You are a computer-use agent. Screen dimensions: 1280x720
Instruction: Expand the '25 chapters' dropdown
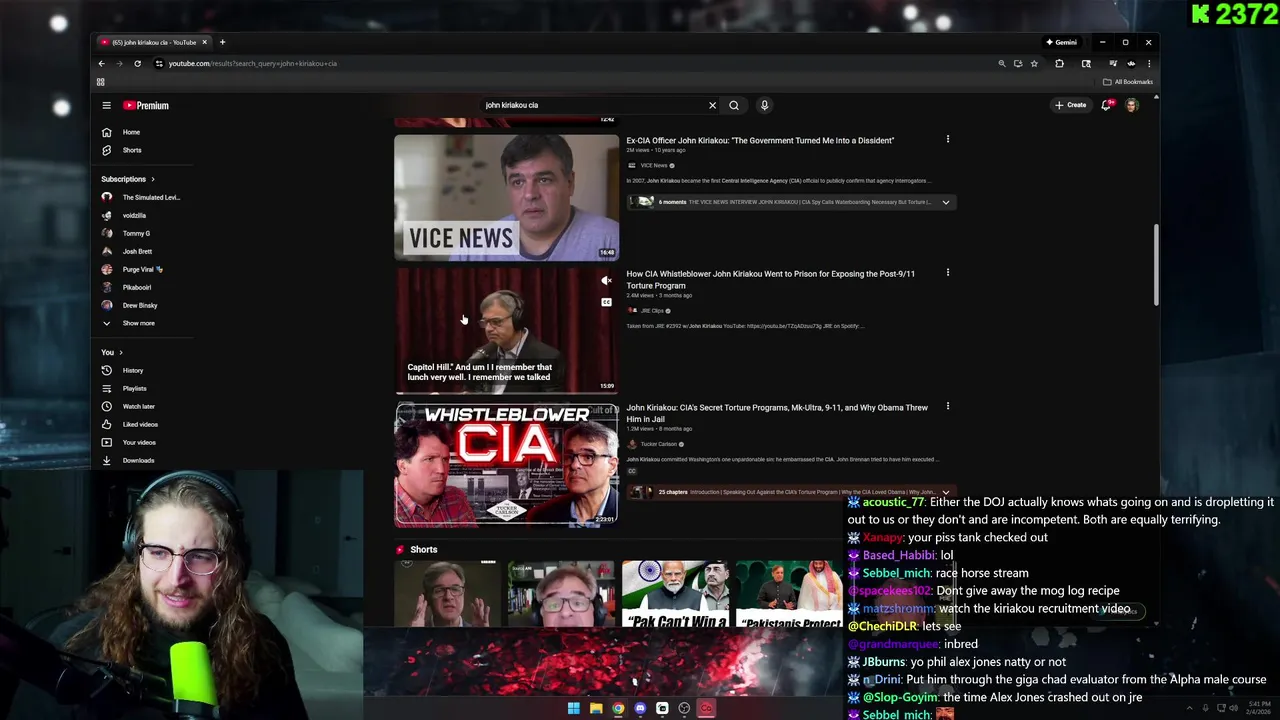click(945, 492)
